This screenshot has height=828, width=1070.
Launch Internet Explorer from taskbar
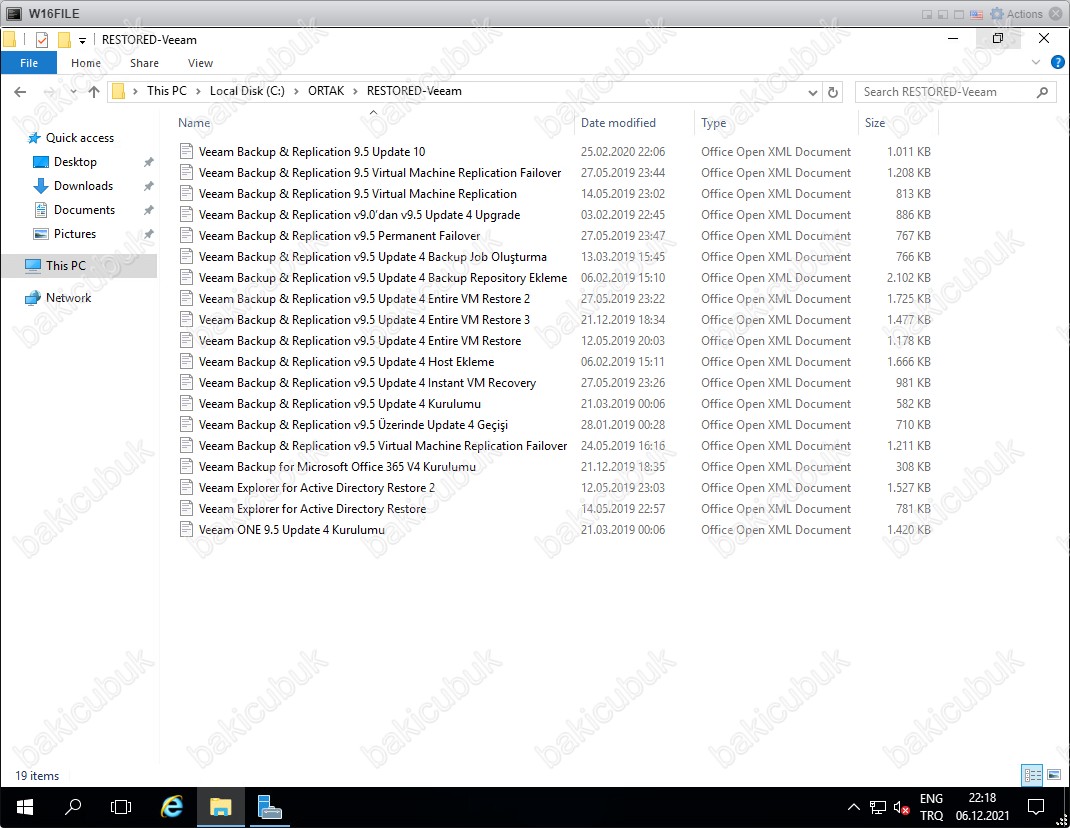click(171, 808)
